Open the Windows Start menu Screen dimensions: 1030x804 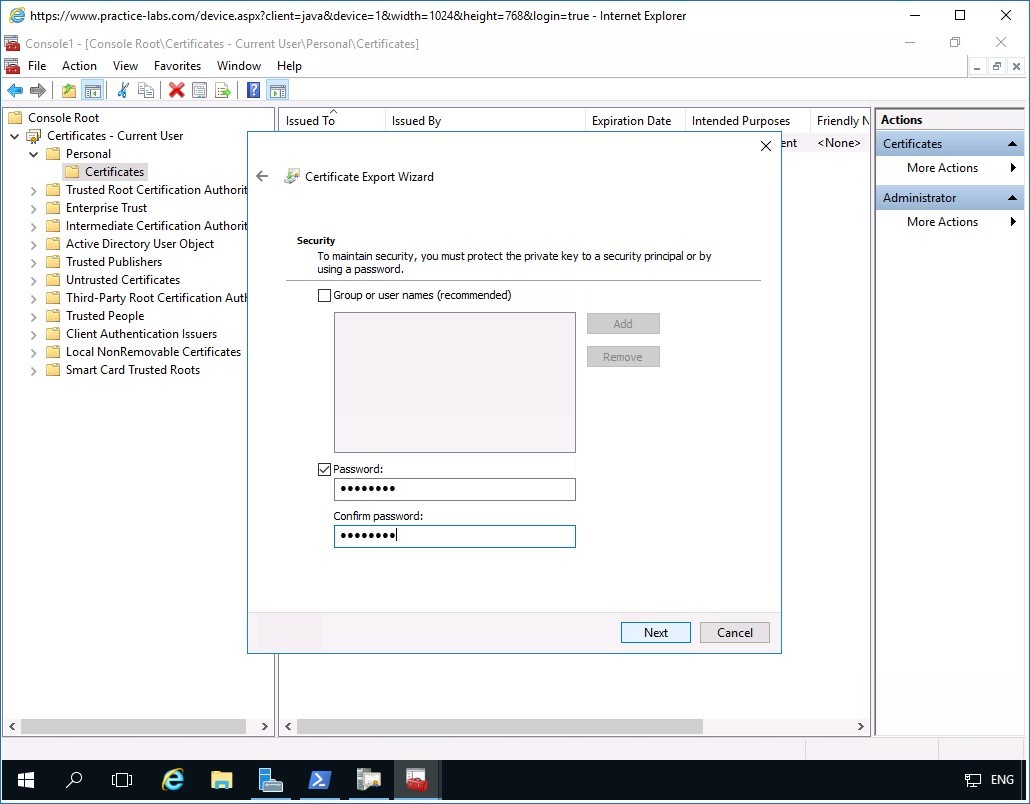tap(26, 780)
